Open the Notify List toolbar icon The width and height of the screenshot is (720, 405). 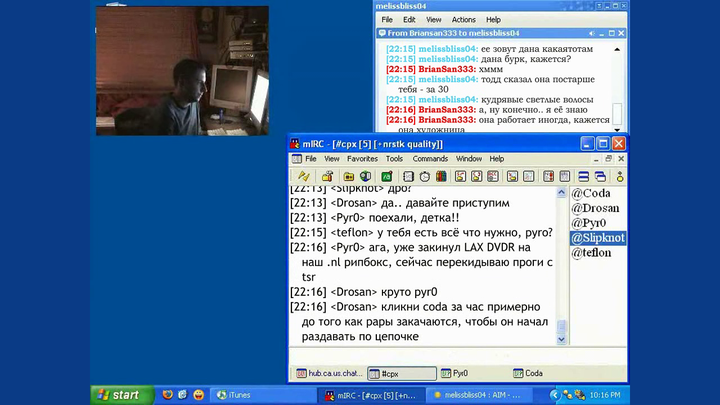[x=548, y=176]
